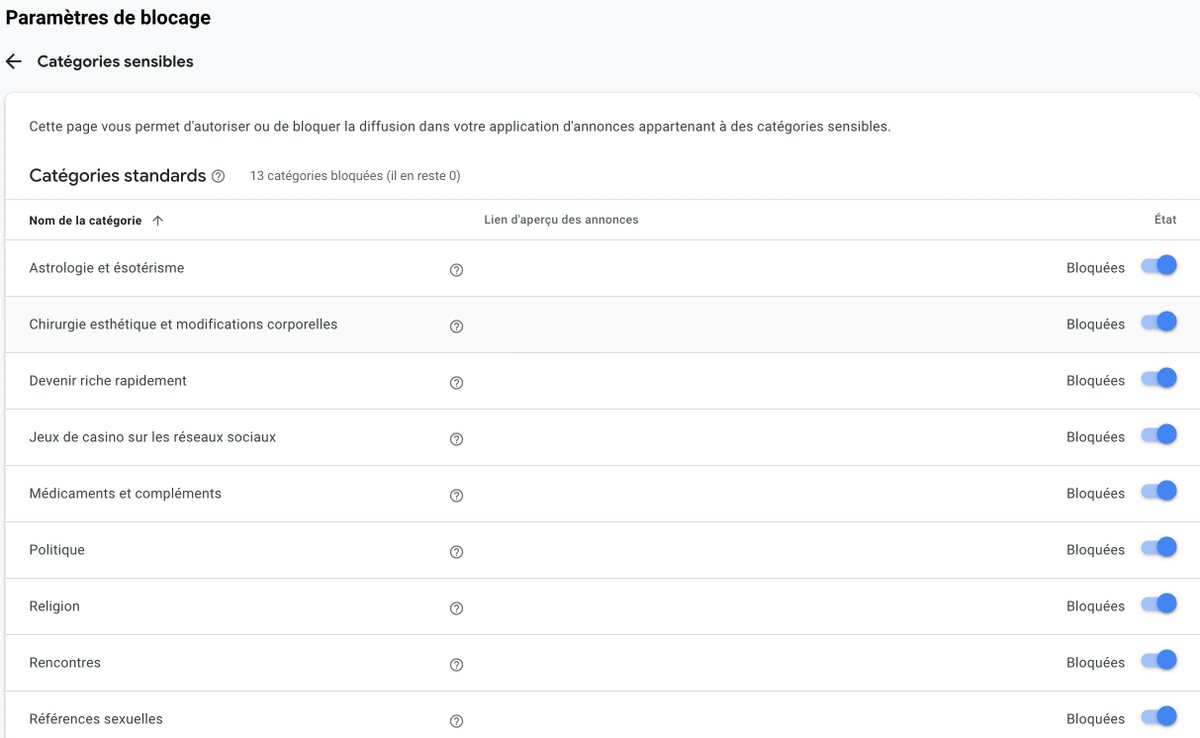Toggle off Chirurgie esthétique blocking switch
This screenshot has width=1200, height=738.
[1158, 321]
